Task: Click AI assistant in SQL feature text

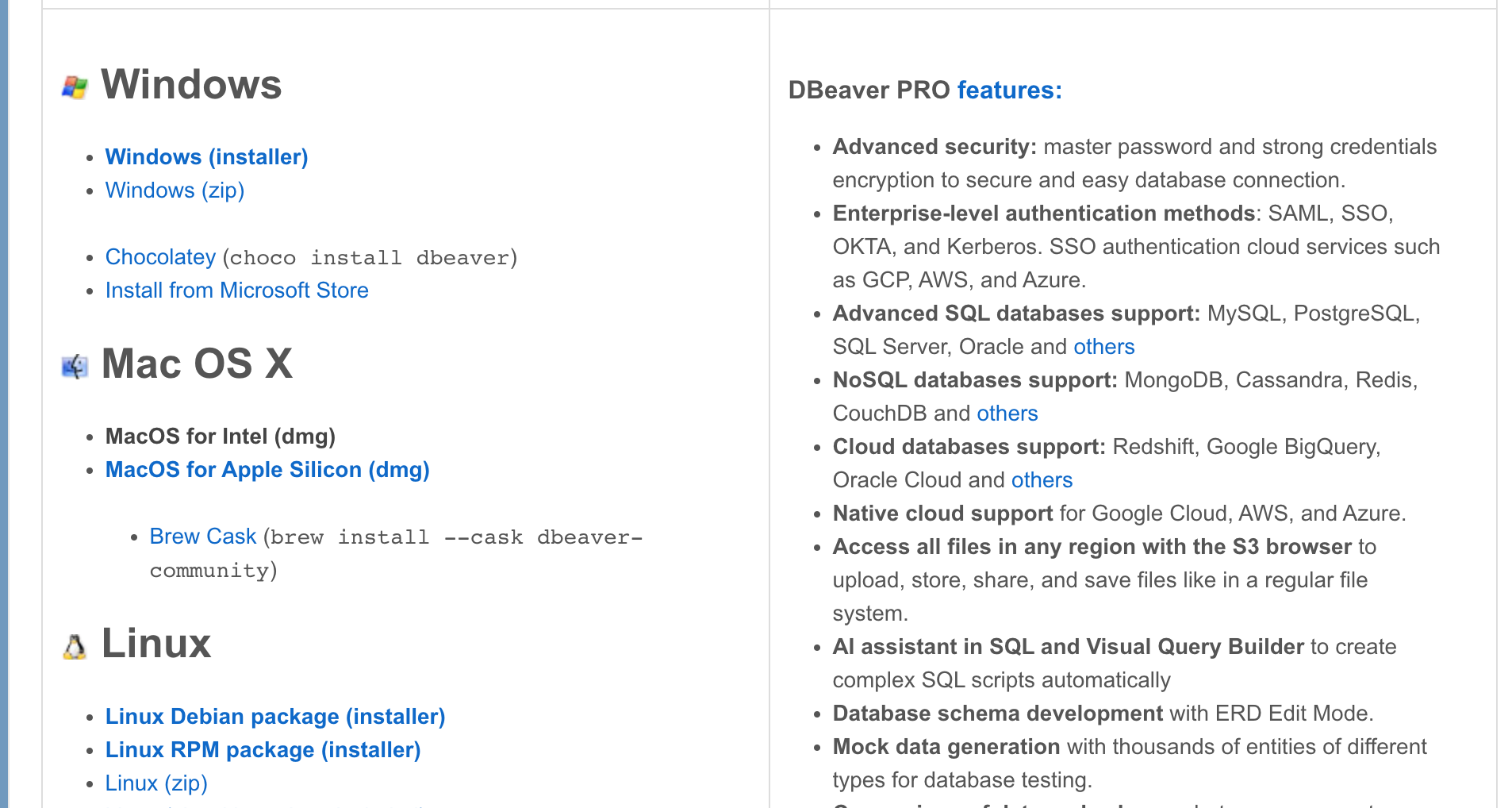Action: (x=1069, y=647)
